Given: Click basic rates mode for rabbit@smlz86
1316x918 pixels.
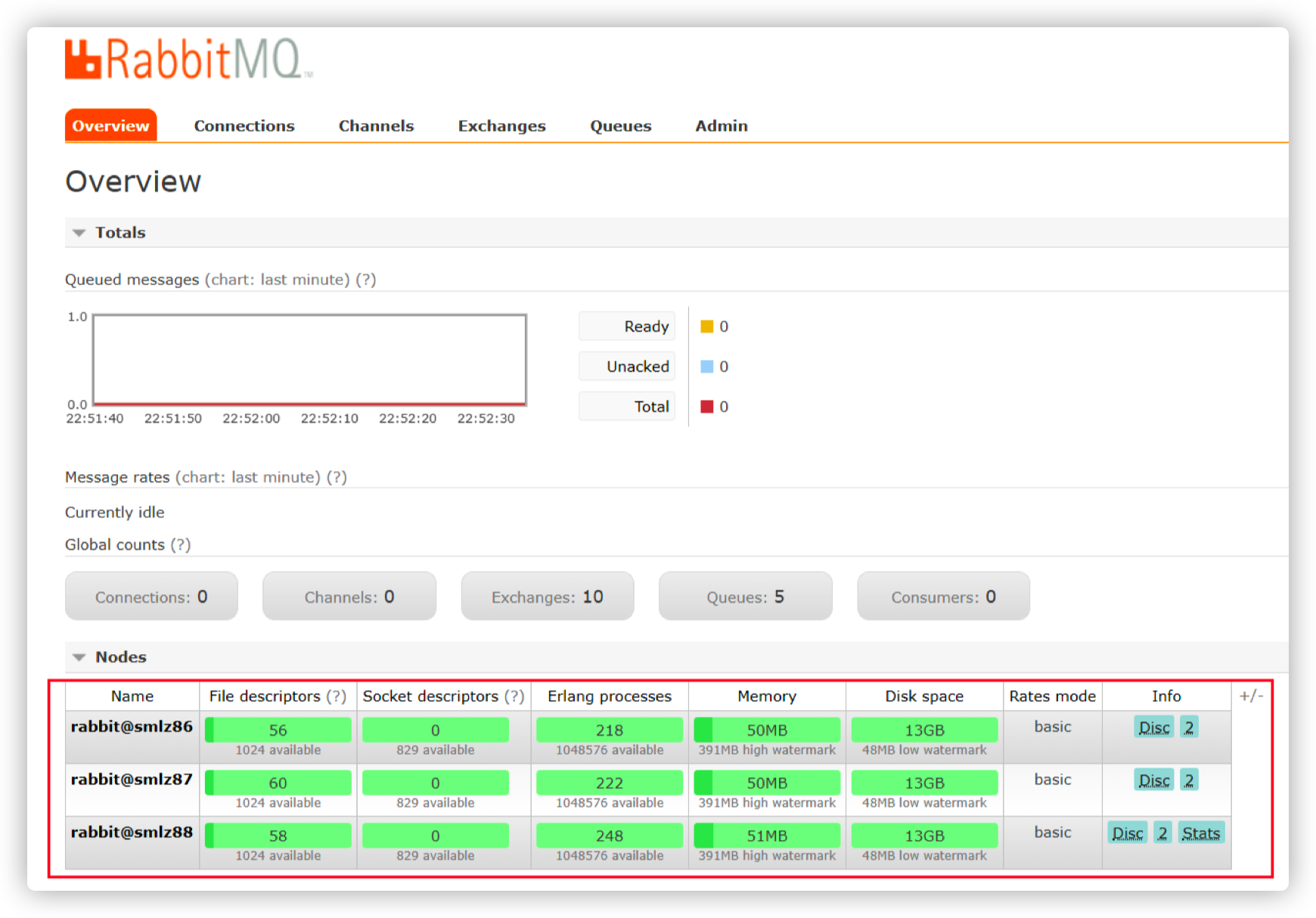Looking at the screenshot, I should [x=1053, y=727].
